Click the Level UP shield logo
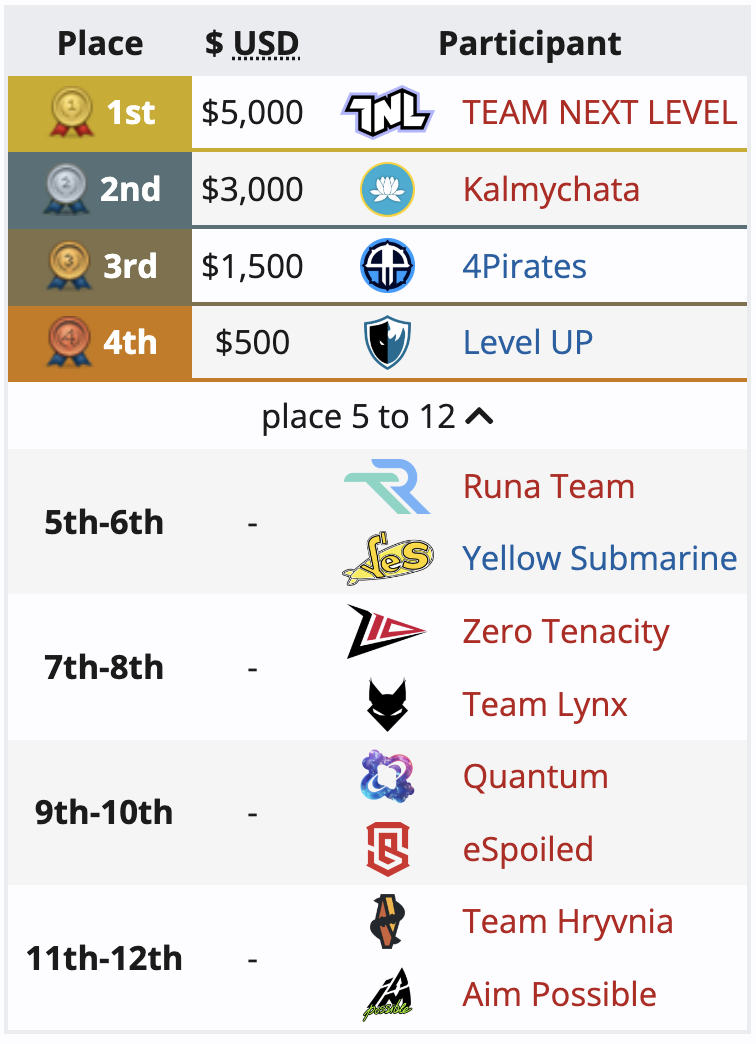The image size is (756, 1044). tap(387, 342)
